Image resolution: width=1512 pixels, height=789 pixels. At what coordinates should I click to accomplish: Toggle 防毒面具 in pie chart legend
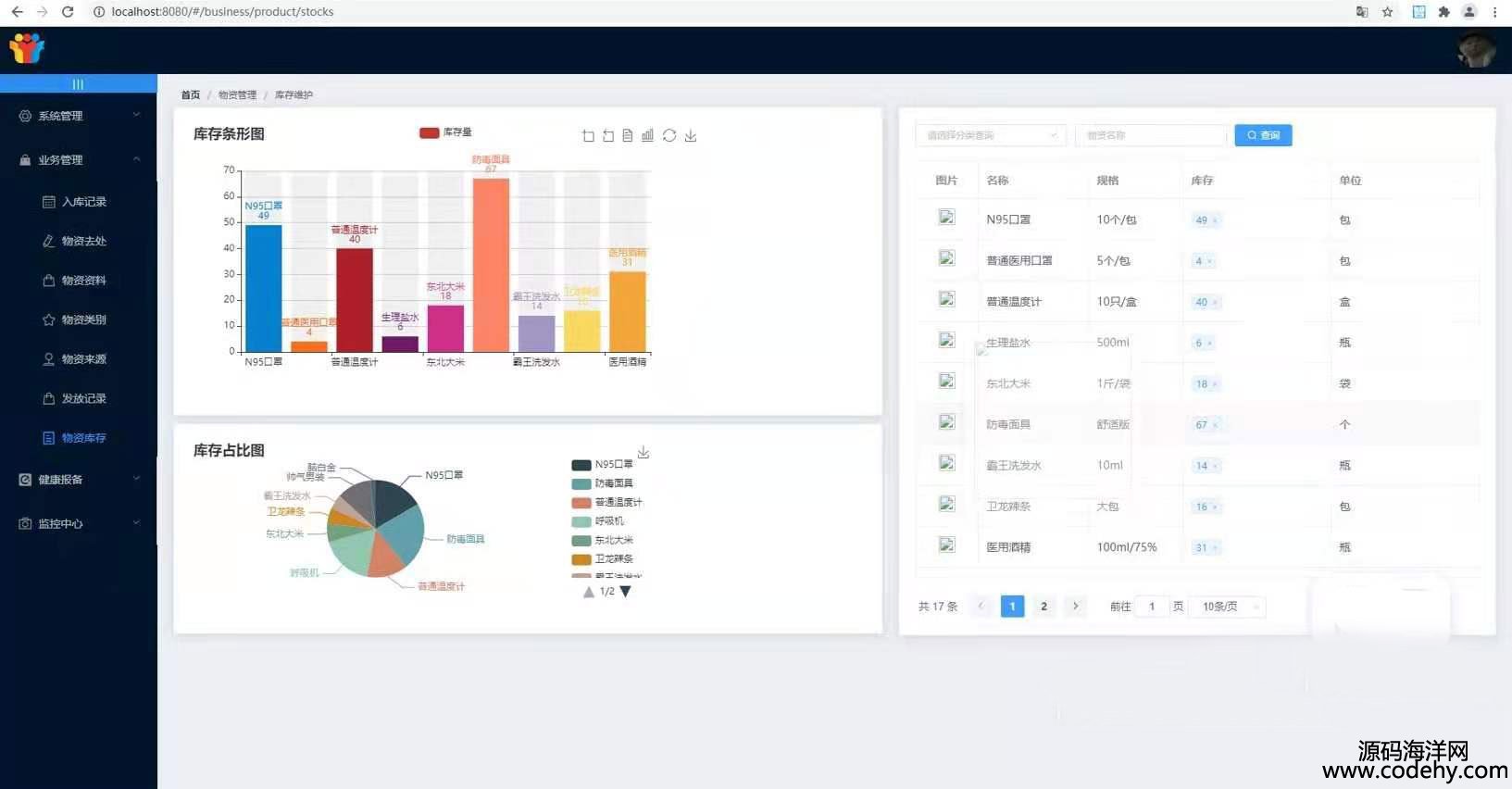603,483
